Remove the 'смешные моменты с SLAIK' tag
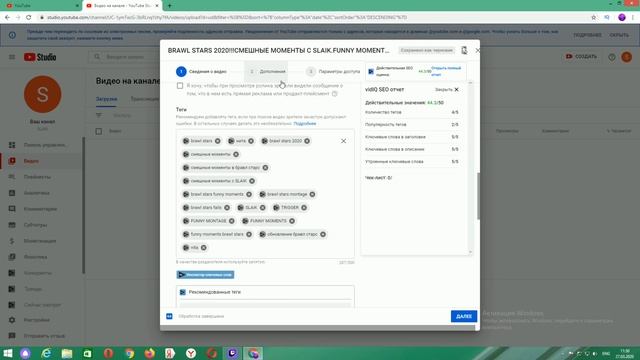The width and height of the screenshot is (640, 360). tap(252, 181)
